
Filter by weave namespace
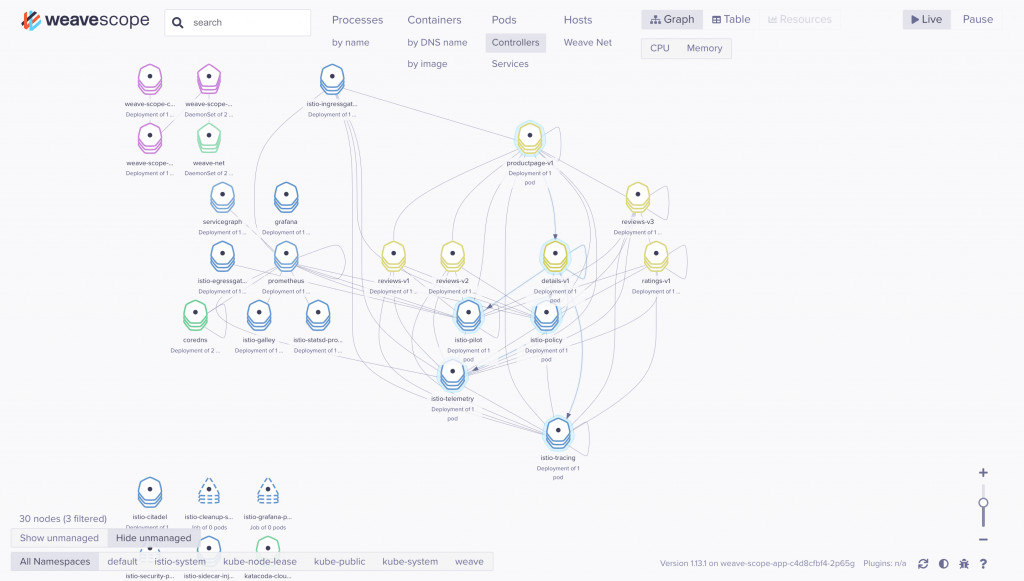tap(469, 561)
